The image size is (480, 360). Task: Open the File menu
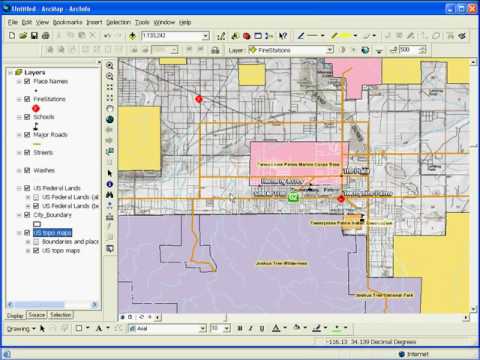(x=13, y=22)
